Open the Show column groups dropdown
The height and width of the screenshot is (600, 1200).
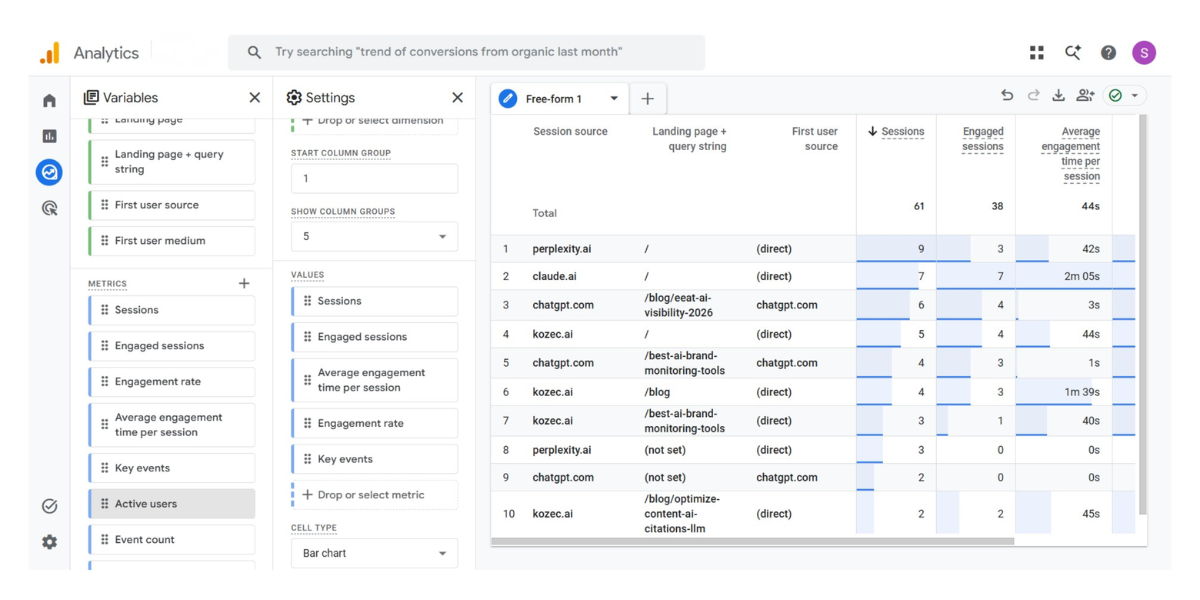pos(374,236)
